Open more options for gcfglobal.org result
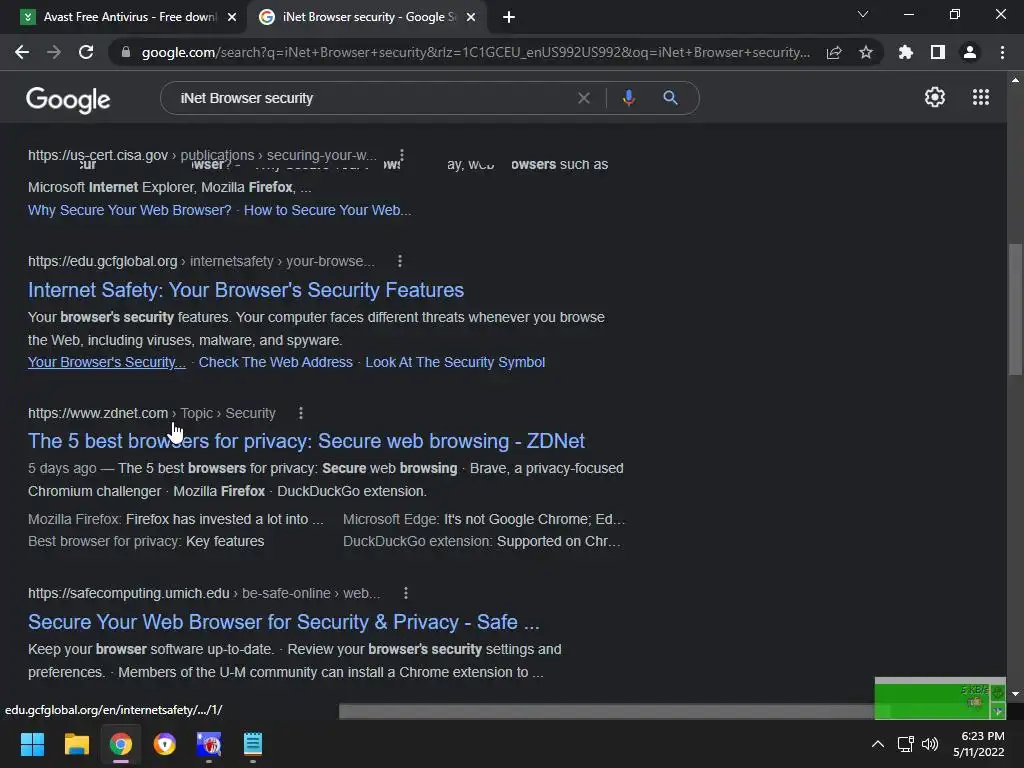1024x768 pixels. click(x=400, y=261)
